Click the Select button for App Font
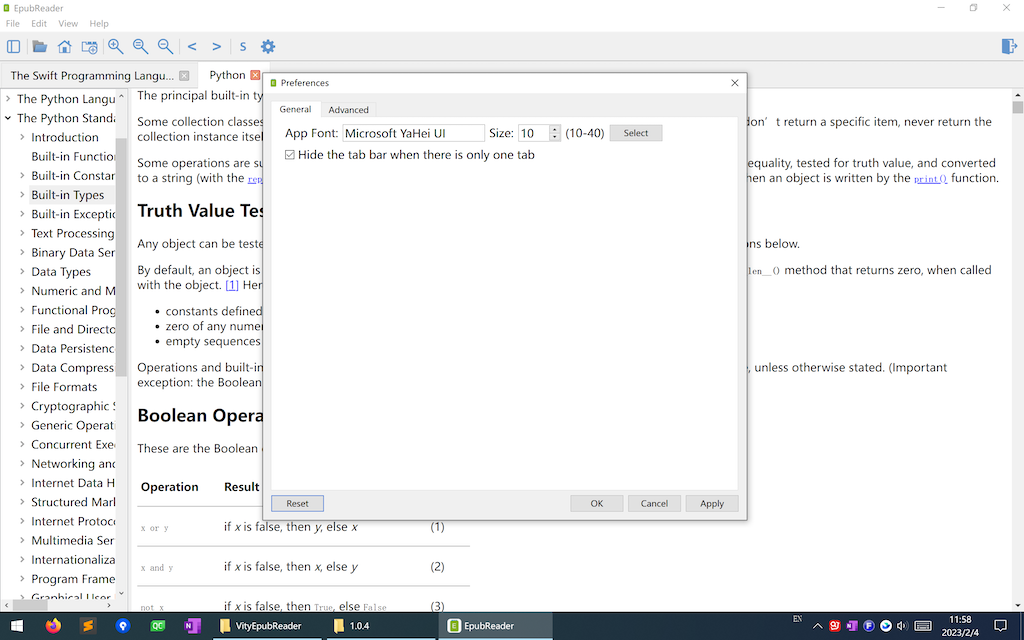This screenshot has height=640, width=1024. [635, 132]
